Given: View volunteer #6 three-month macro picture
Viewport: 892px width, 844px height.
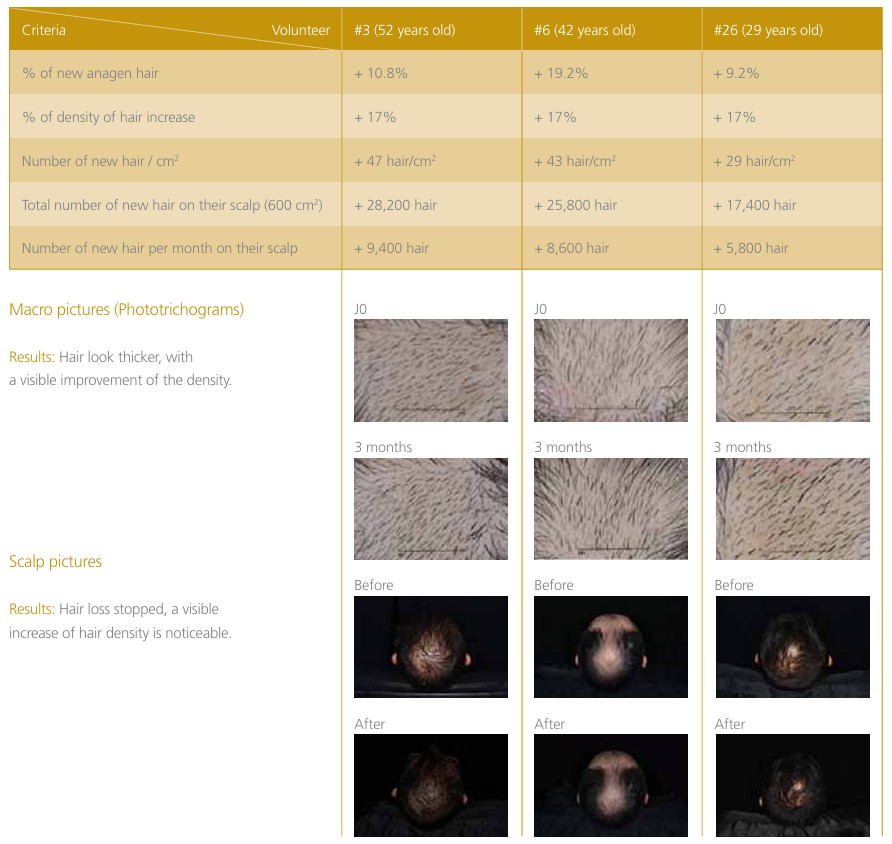Looking at the screenshot, I should click(610, 509).
